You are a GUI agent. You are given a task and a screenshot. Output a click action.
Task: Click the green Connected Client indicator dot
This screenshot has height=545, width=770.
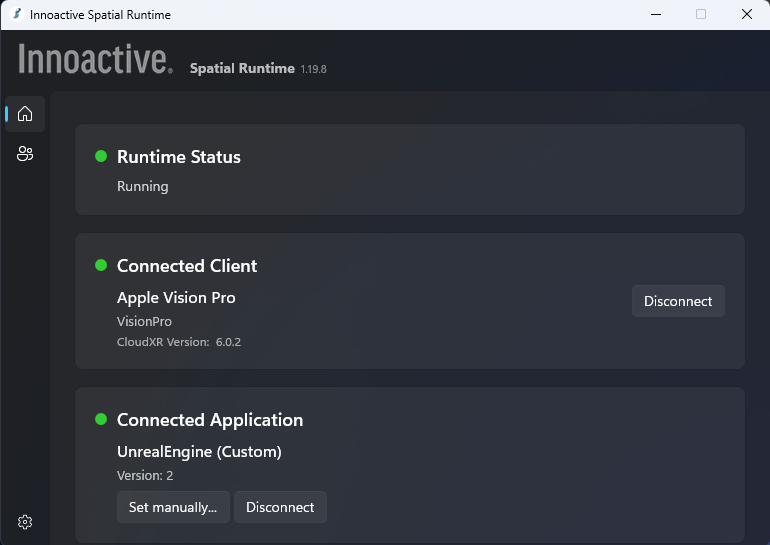coord(101,266)
